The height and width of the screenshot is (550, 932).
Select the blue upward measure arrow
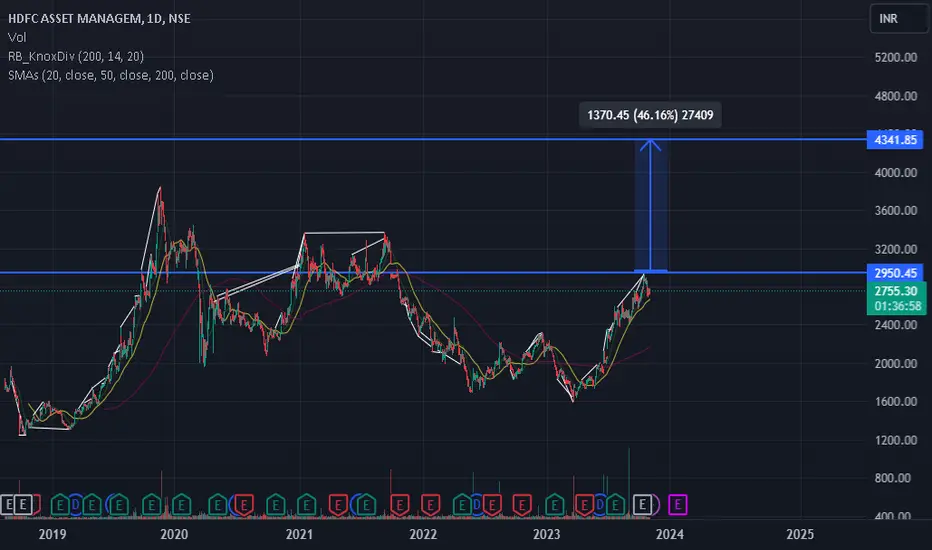click(x=650, y=205)
